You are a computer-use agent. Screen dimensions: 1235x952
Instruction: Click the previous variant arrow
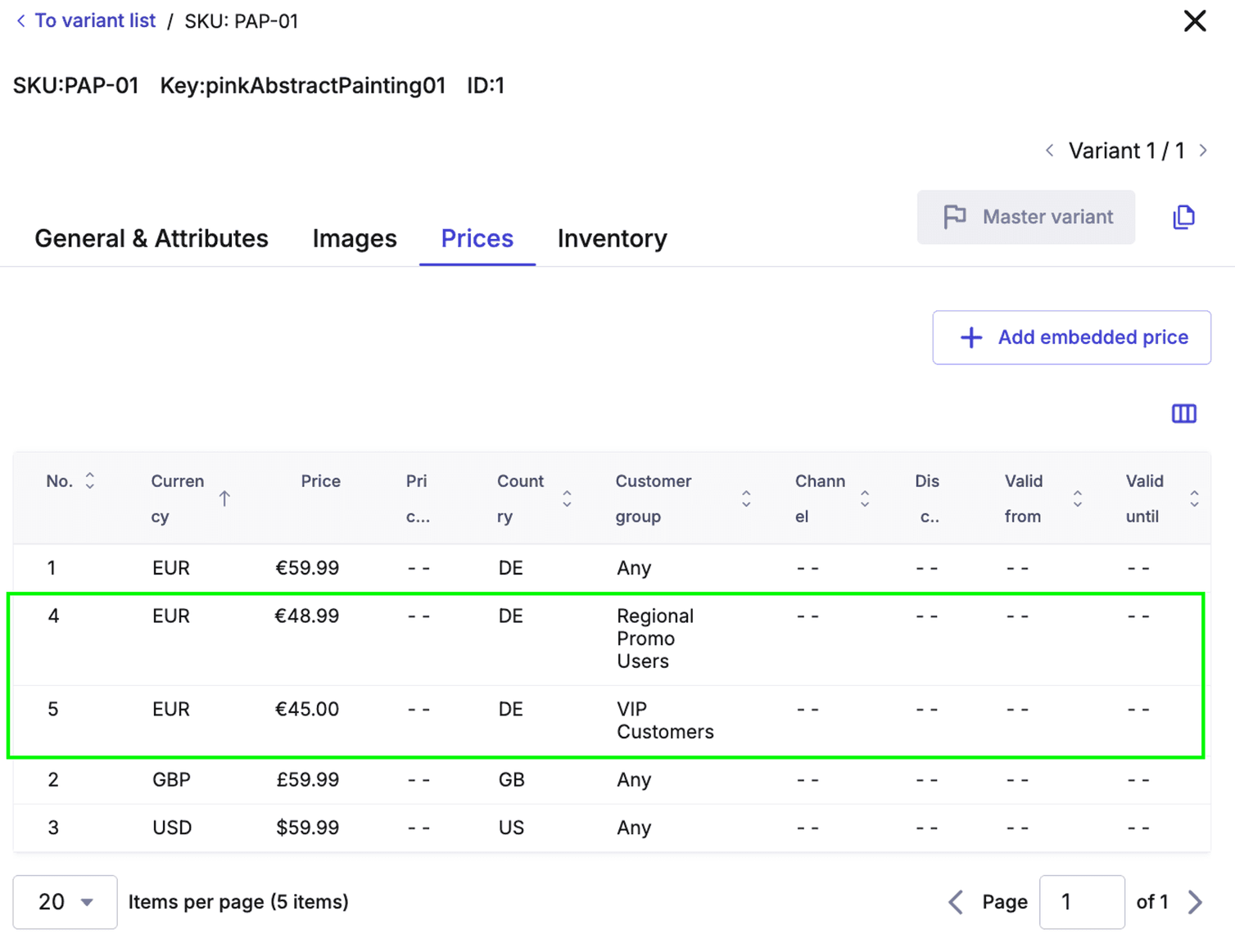[1049, 150]
